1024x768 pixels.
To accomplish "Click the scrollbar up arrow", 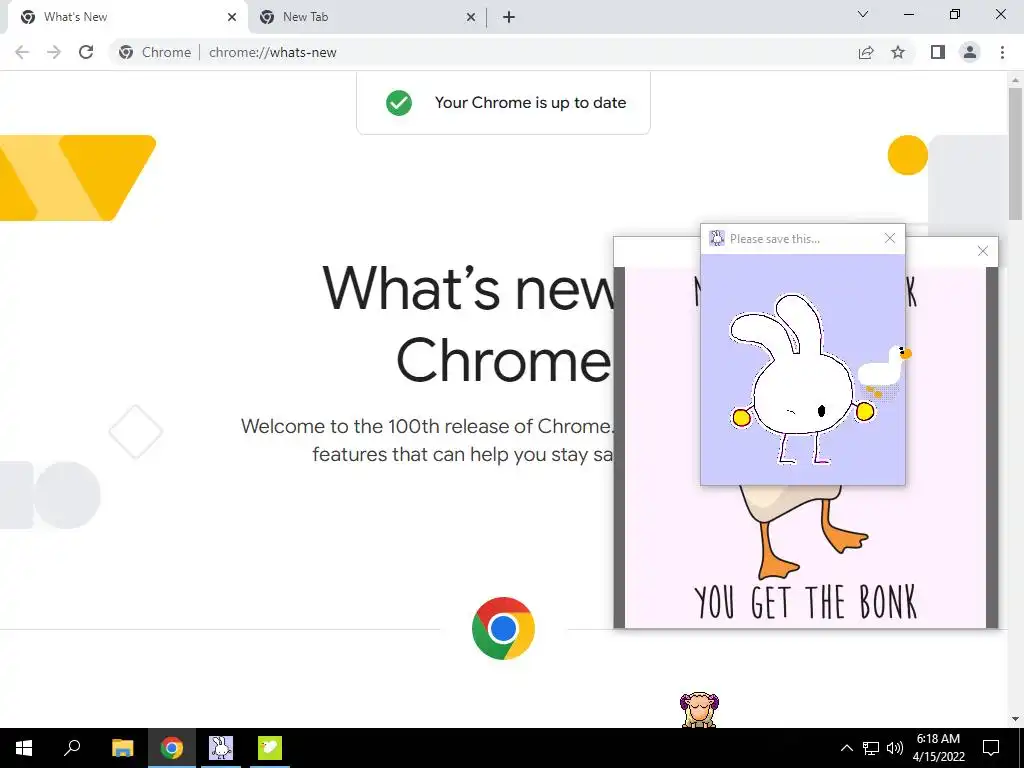I will pyautogui.click(x=1016, y=80).
